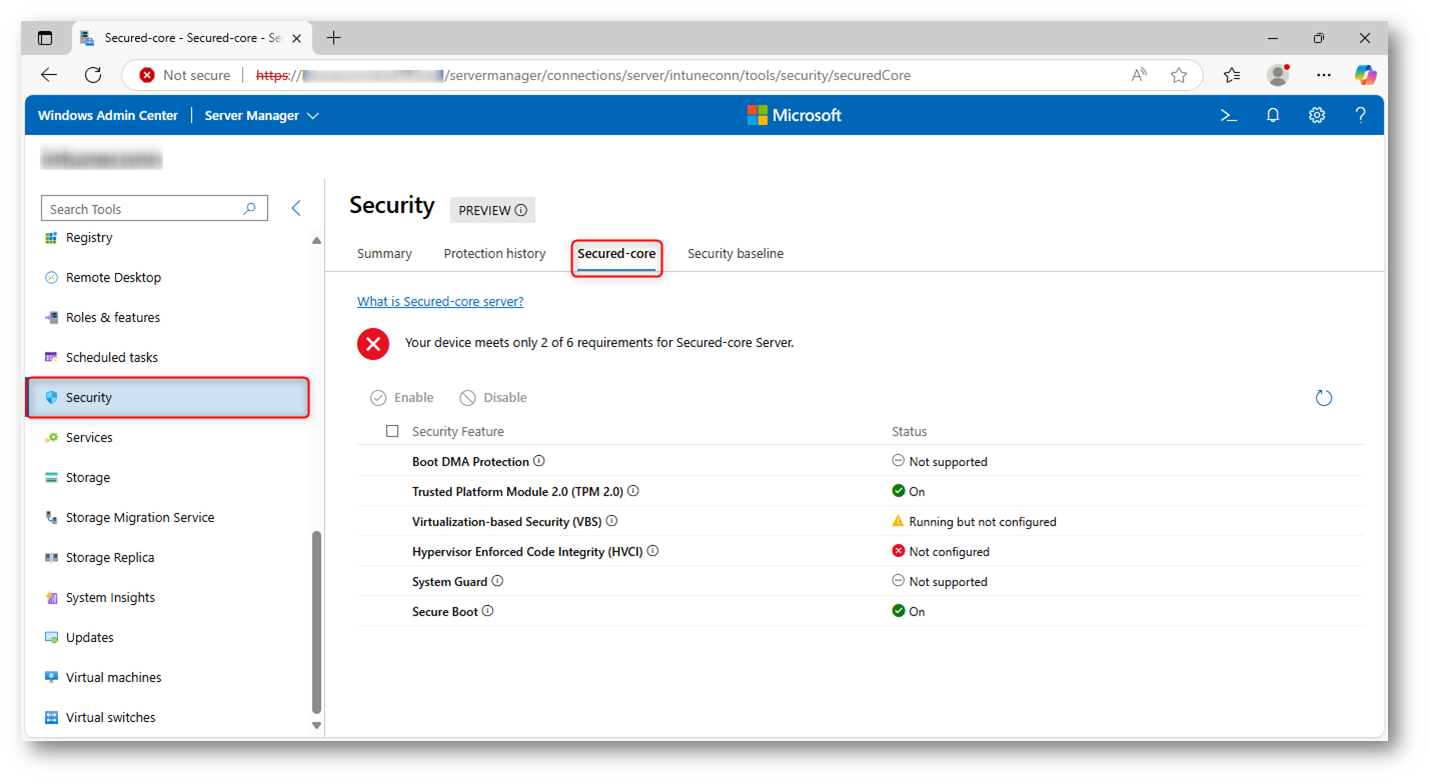Reload the page with browser refresh

(x=93, y=75)
